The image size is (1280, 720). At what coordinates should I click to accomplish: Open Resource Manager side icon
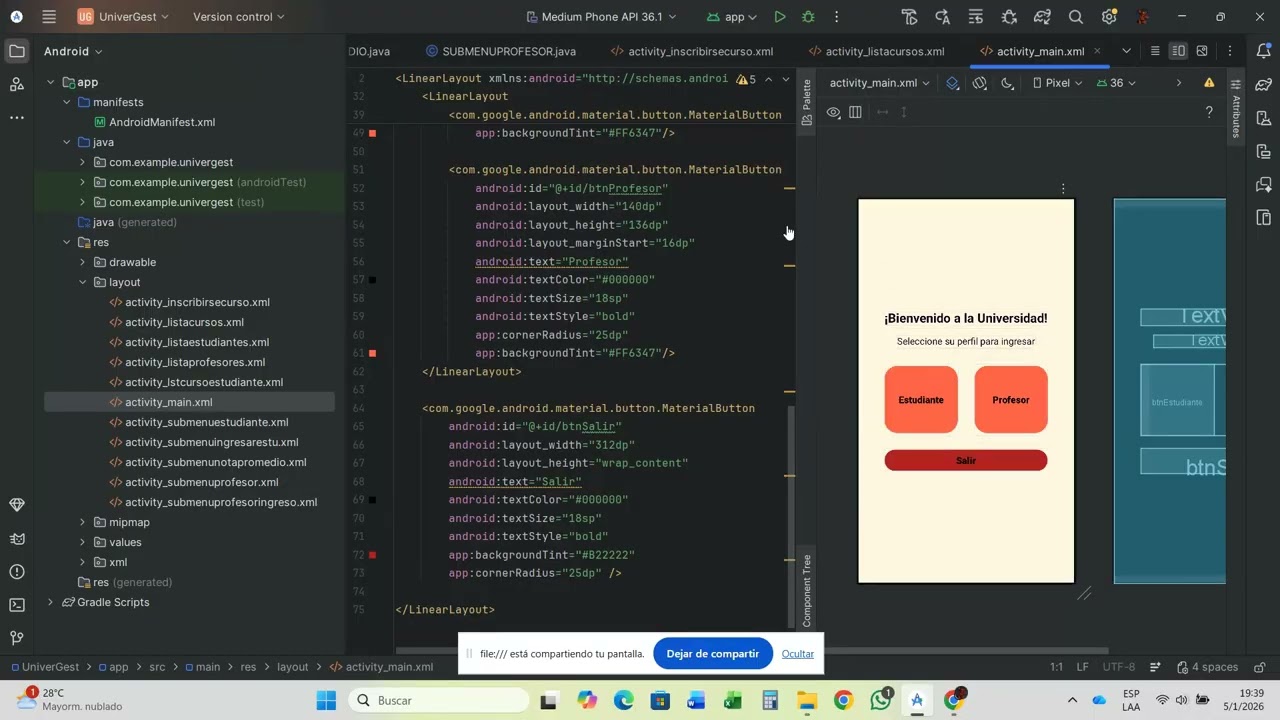pos(17,84)
